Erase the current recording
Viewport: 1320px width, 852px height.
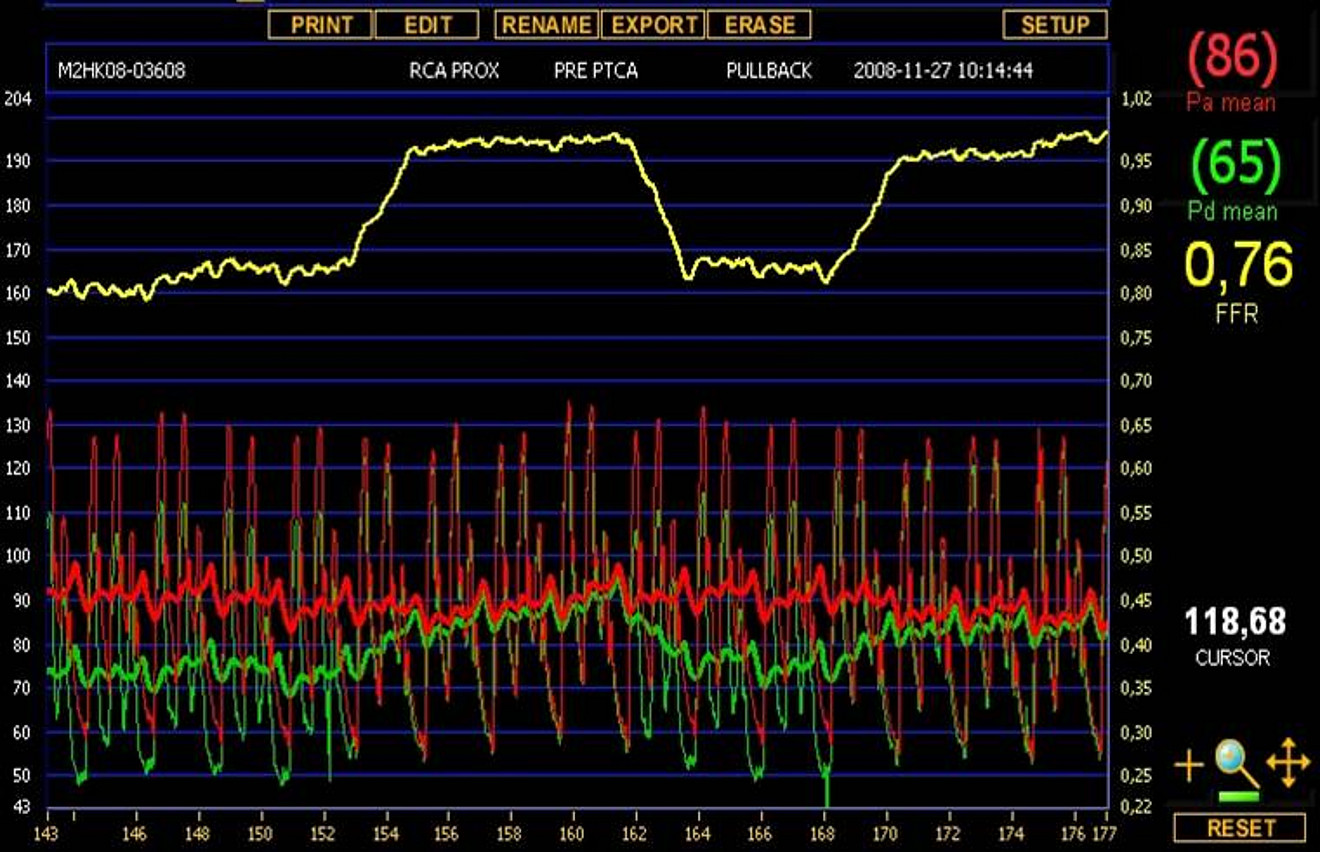click(x=760, y=26)
